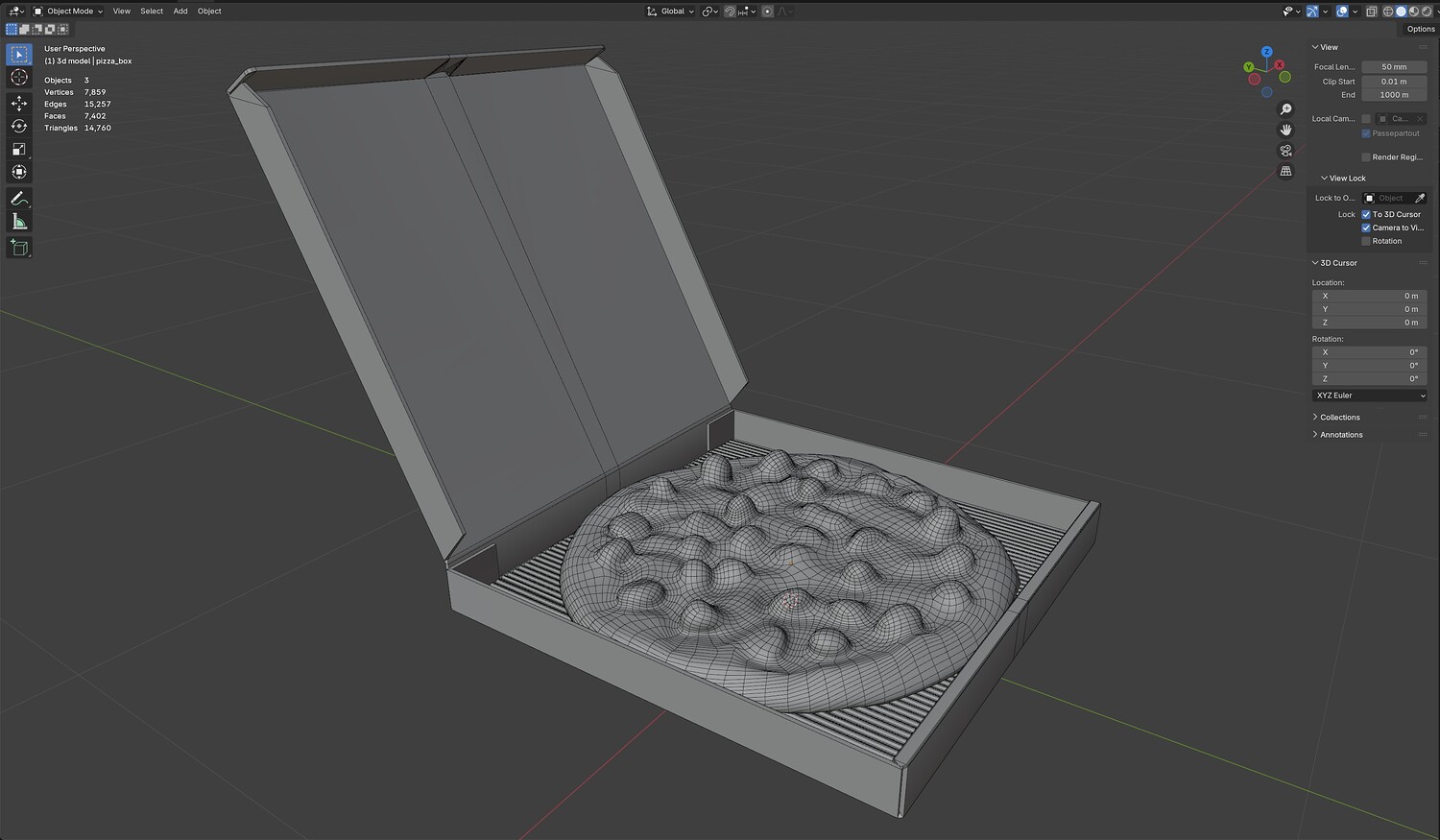The image size is (1440, 840).
Task: Switch perspective/orthographic with the grid button
Action: click(x=1286, y=171)
